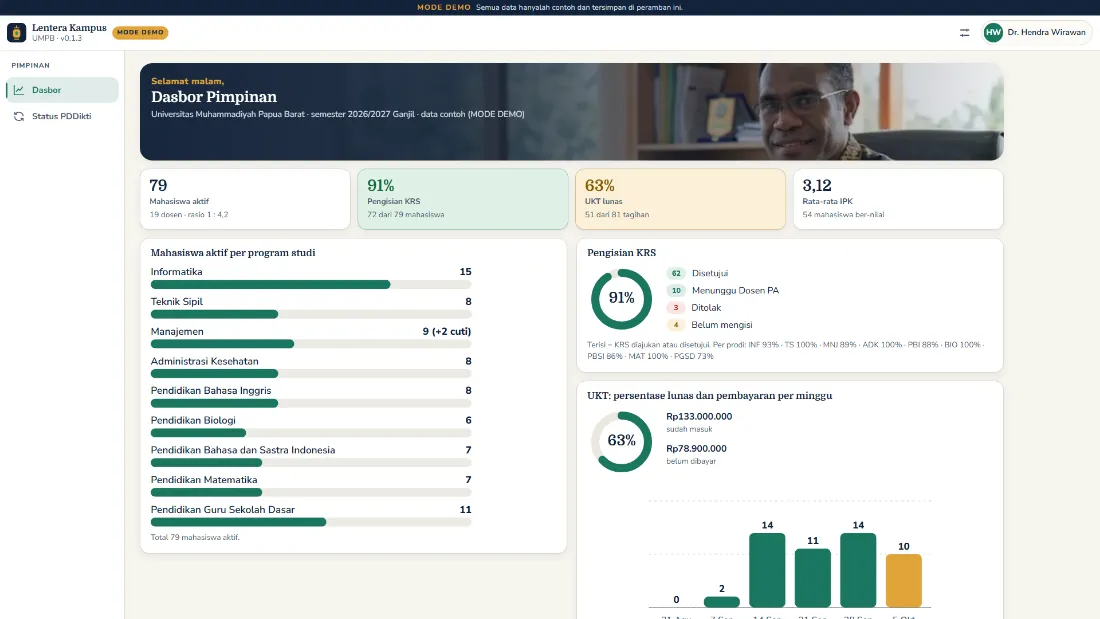This screenshot has width=1100, height=619.
Task: Click the "Administrasi Kesehatan" row label
Action: click(x=204, y=361)
